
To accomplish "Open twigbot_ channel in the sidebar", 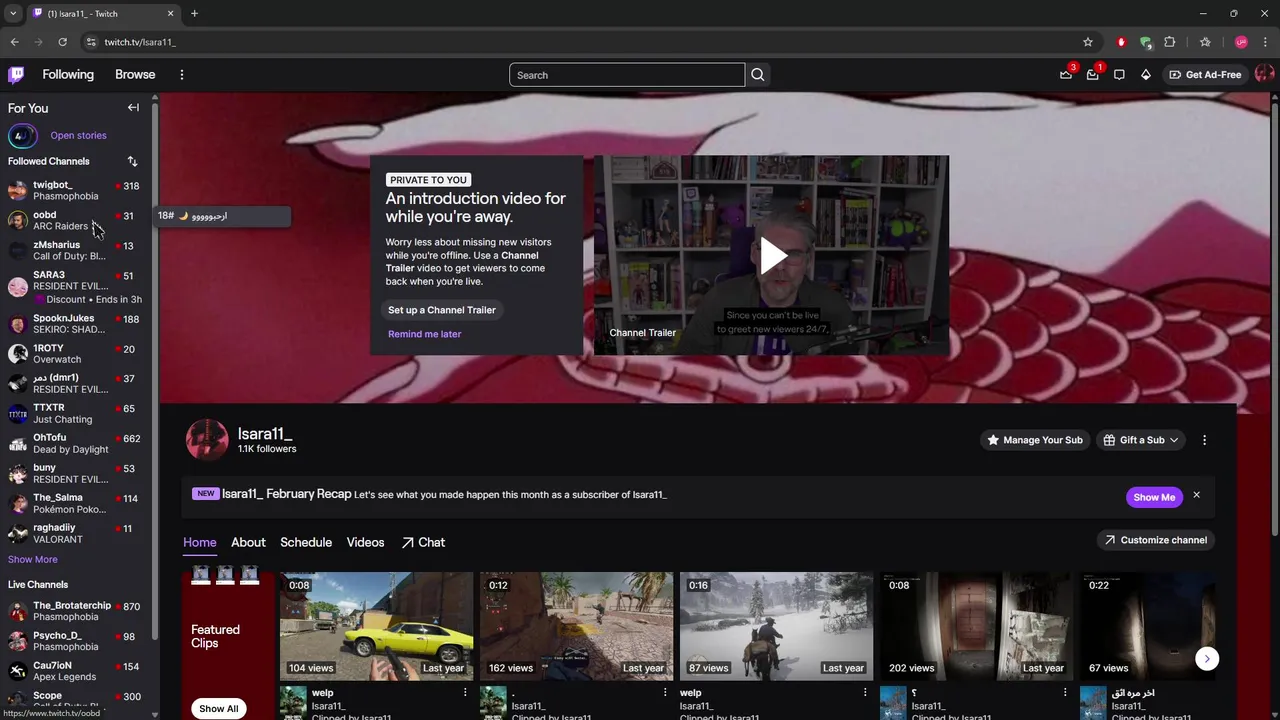I will 75,190.
